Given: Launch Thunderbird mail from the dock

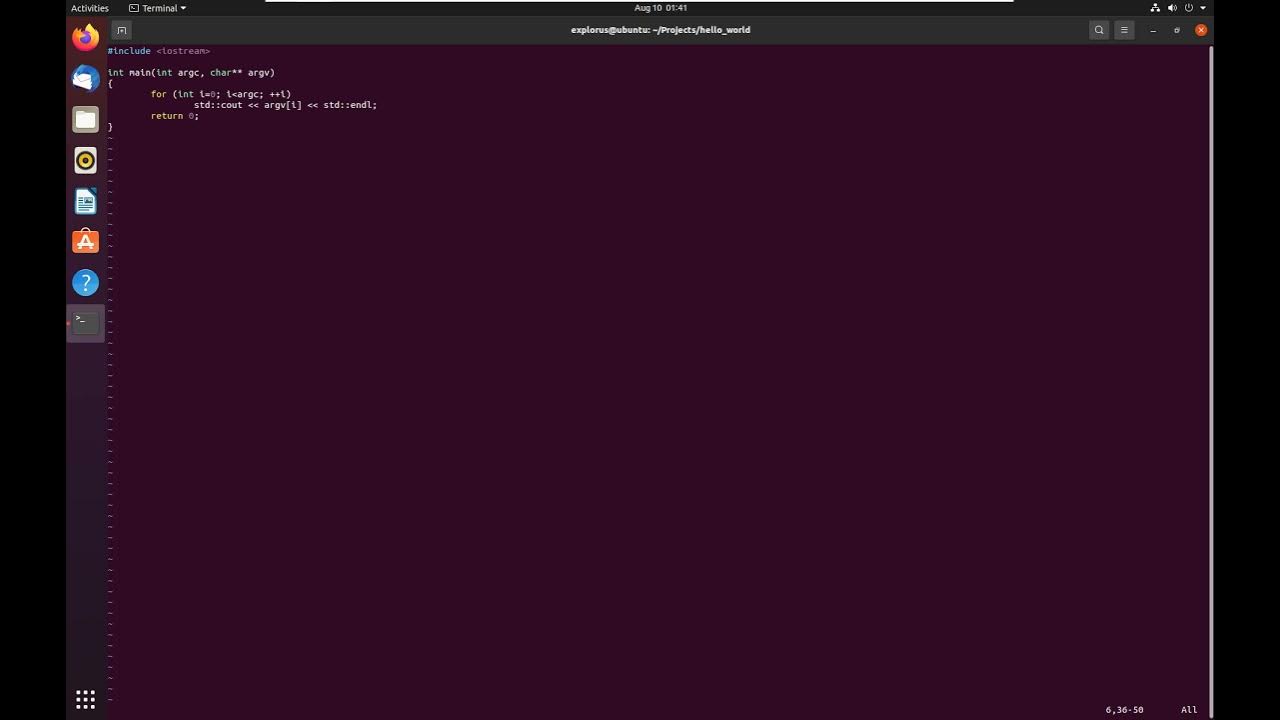Looking at the screenshot, I should pyautogui.click(x=86, y=78).
